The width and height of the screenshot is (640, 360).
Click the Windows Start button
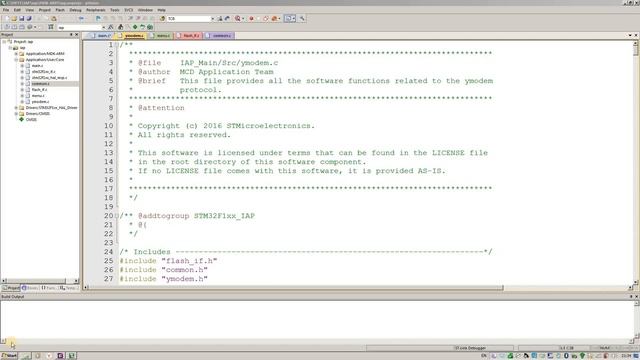pyautogui.click(x=9, y=356)
